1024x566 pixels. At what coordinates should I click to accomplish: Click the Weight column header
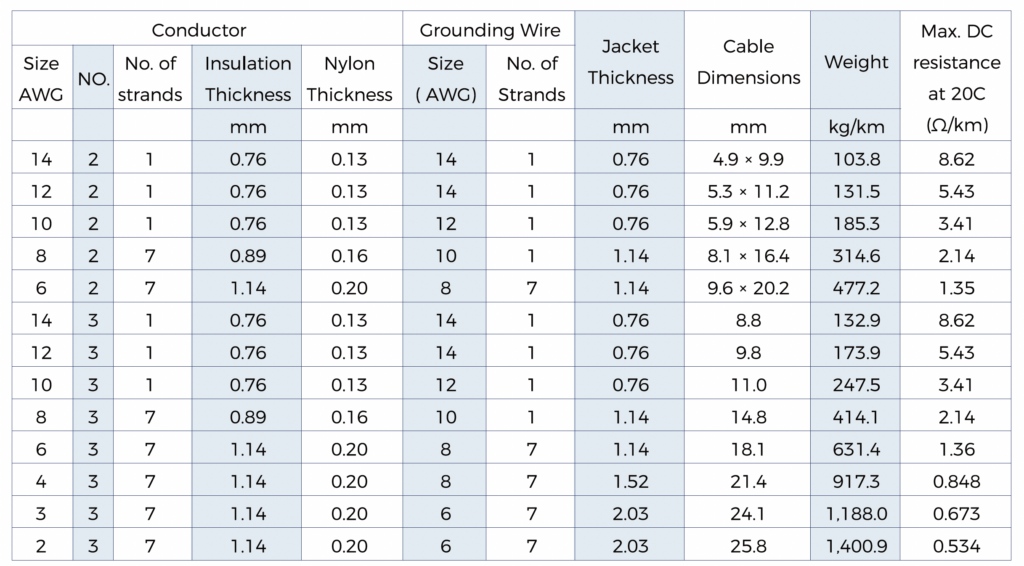point(856,62)
